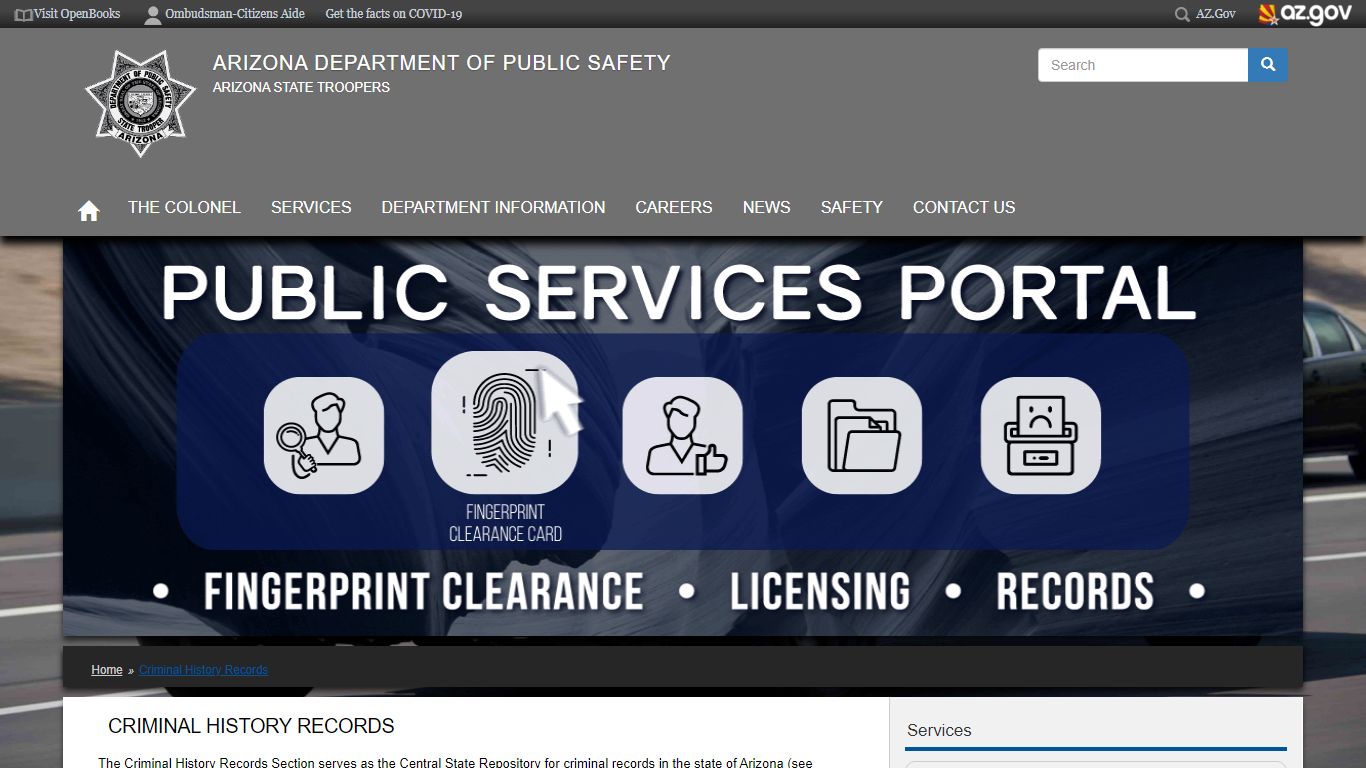Open the folders records portal icon
The height and width of the screenshot is (768, 1366).
(x=862, y=435)
